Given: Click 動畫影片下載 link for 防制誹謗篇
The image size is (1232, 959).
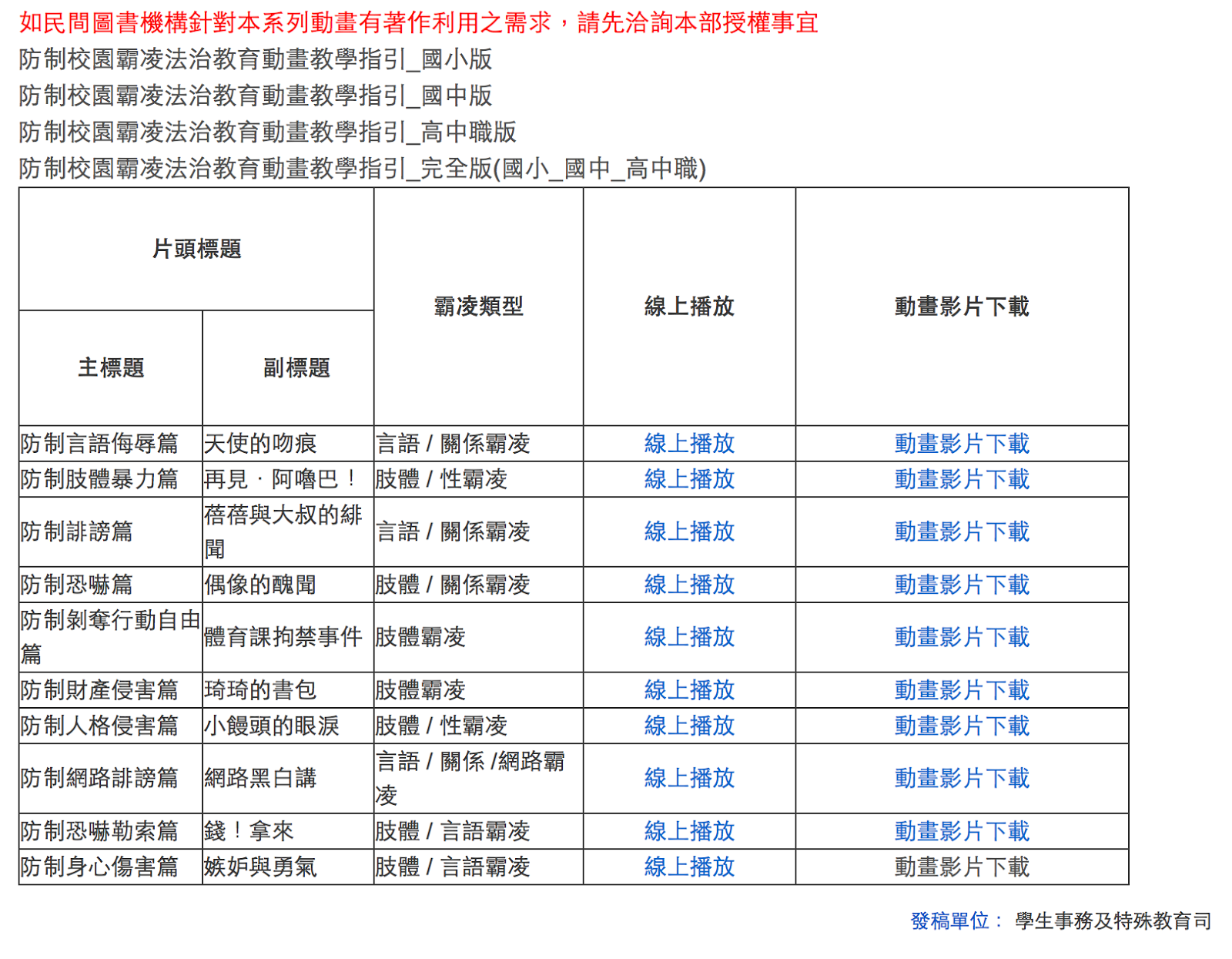Looking at the screenshot, I should tap(962, 531).
